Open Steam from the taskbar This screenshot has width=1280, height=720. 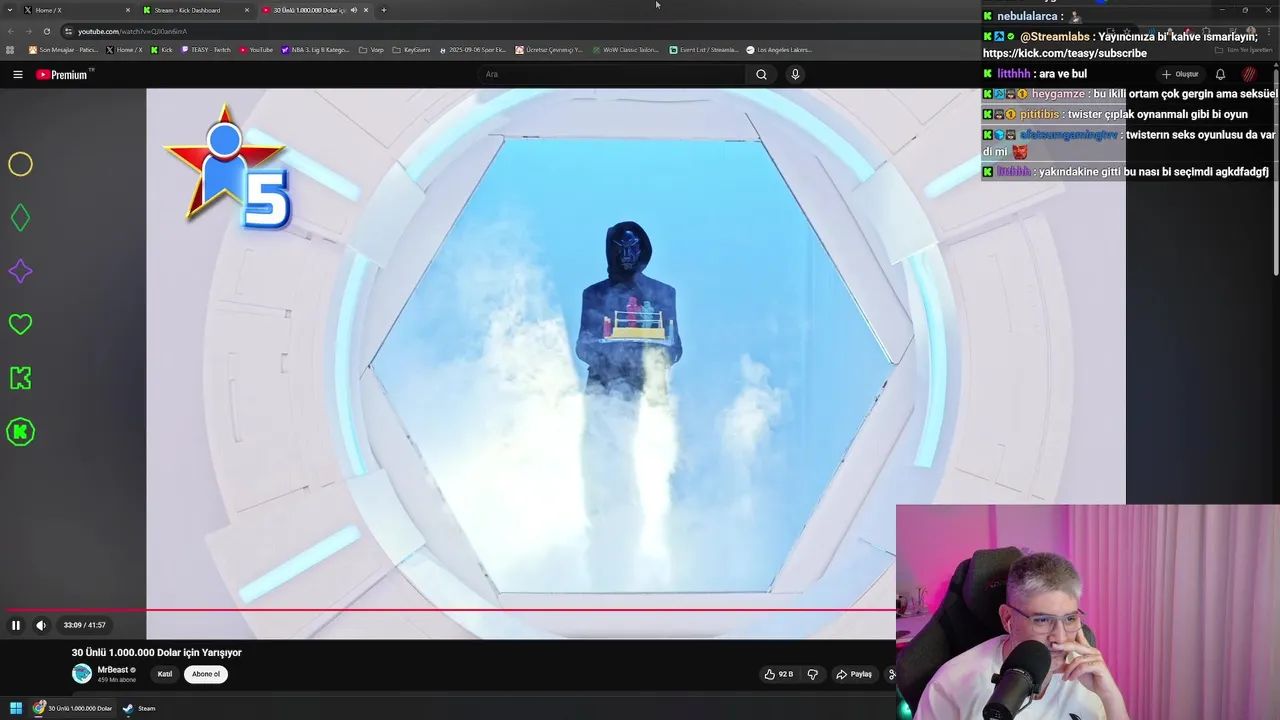[x=139, y=708]
